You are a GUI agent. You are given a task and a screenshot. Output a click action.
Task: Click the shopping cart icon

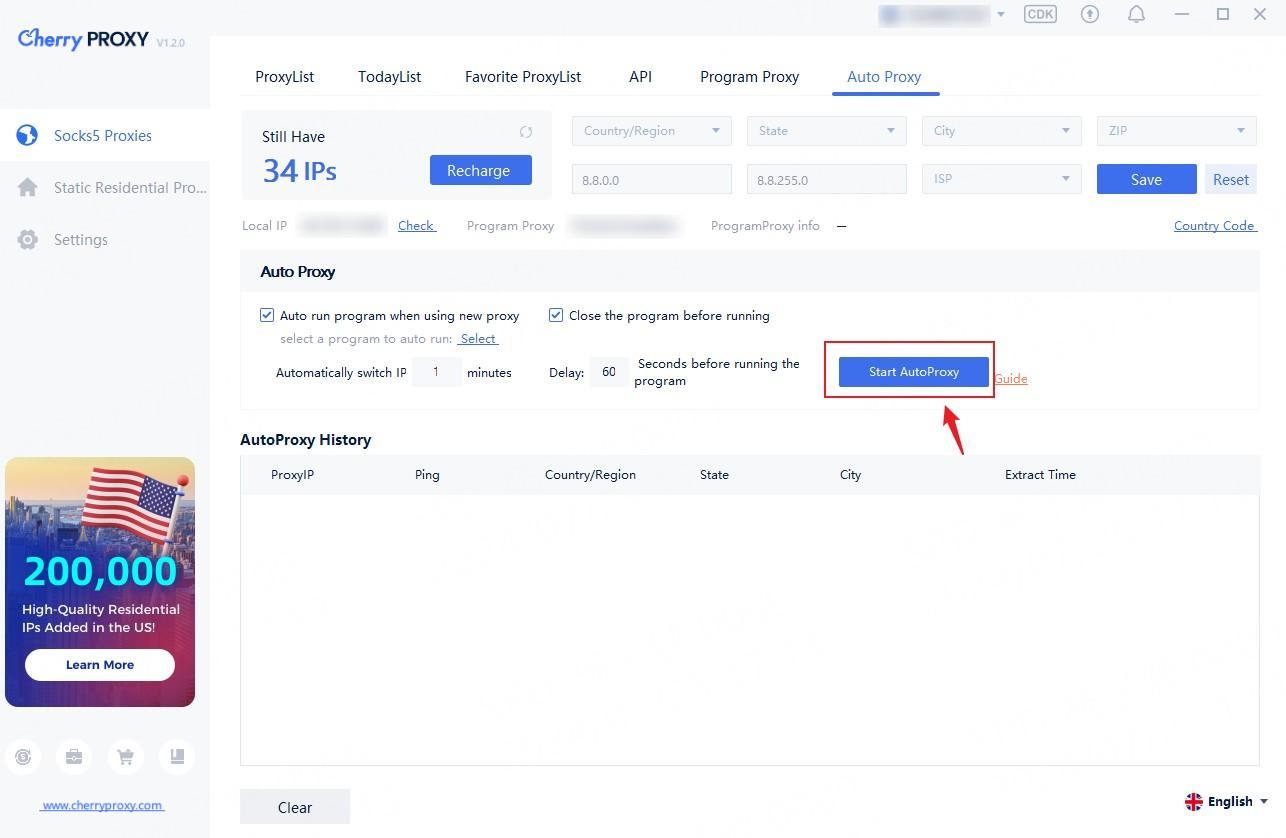[x=126, y=757]
